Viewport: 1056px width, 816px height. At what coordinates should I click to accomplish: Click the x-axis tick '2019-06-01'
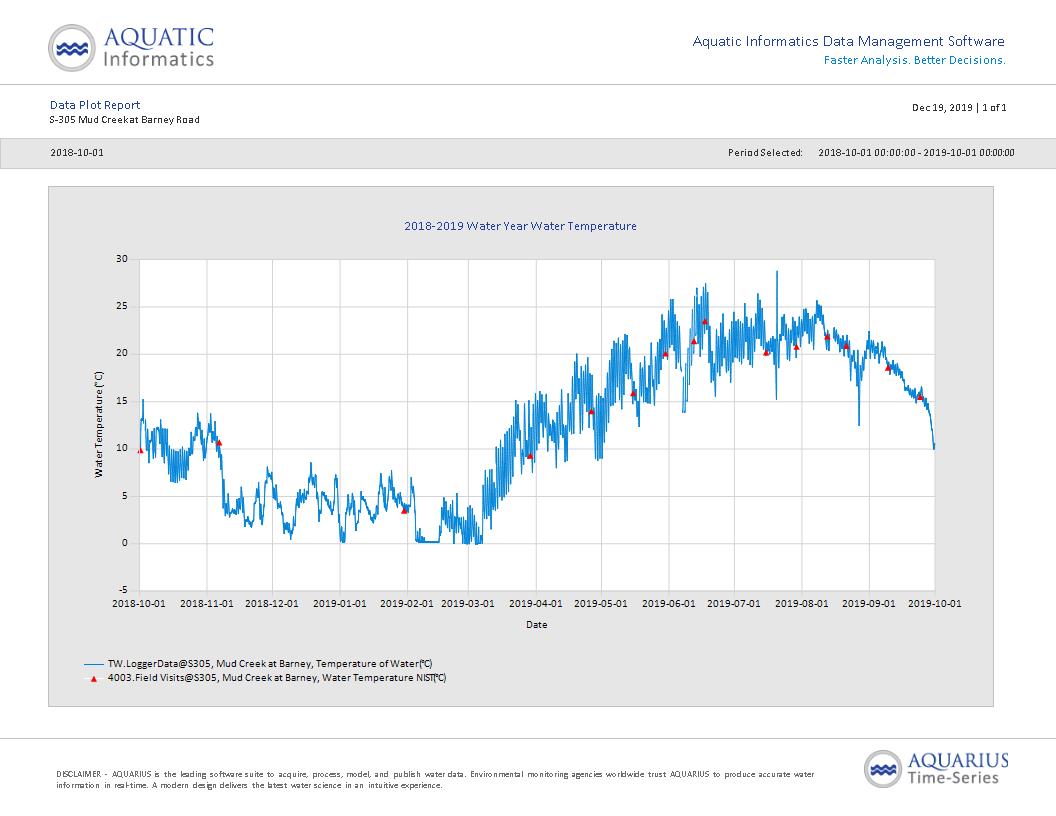(x=669, y=604)
